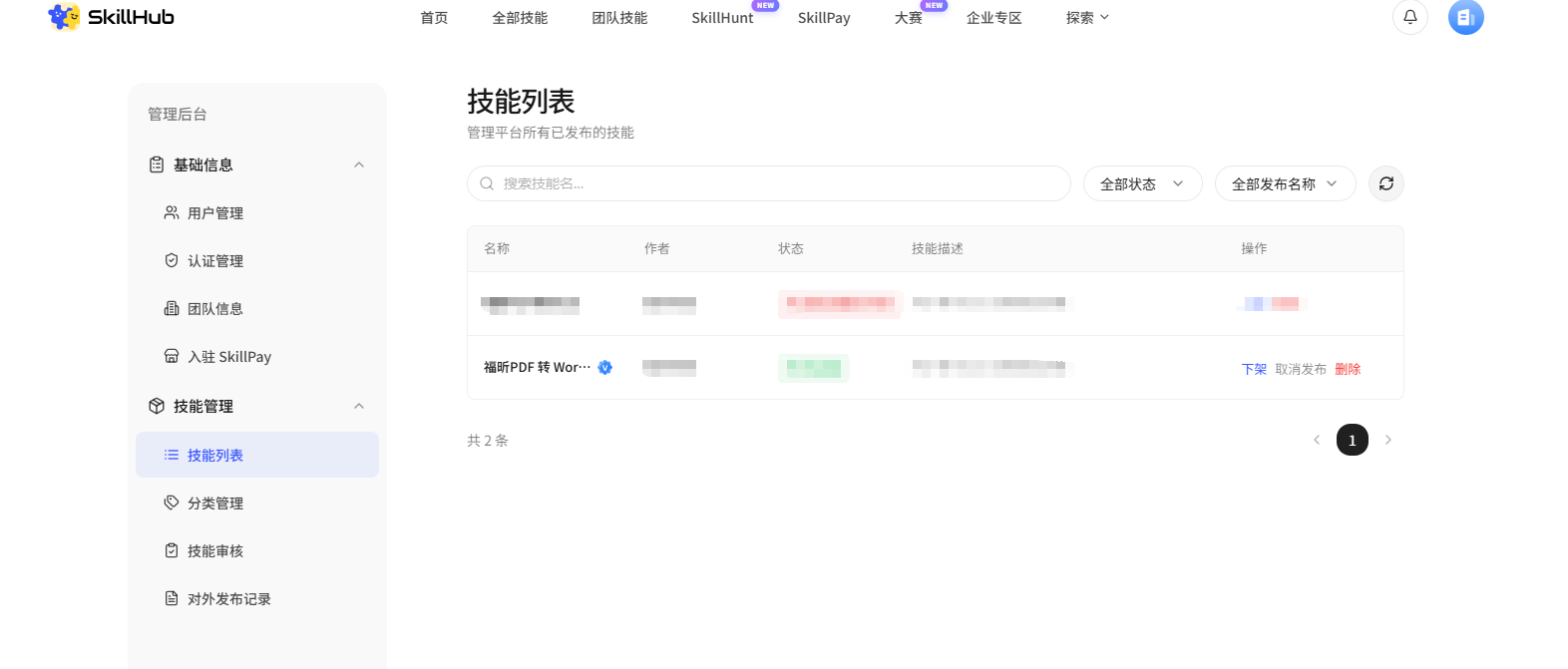Screen dimensions: 1568x669
Task: Open SkillPay in top navigation
Action: [824, 18]
